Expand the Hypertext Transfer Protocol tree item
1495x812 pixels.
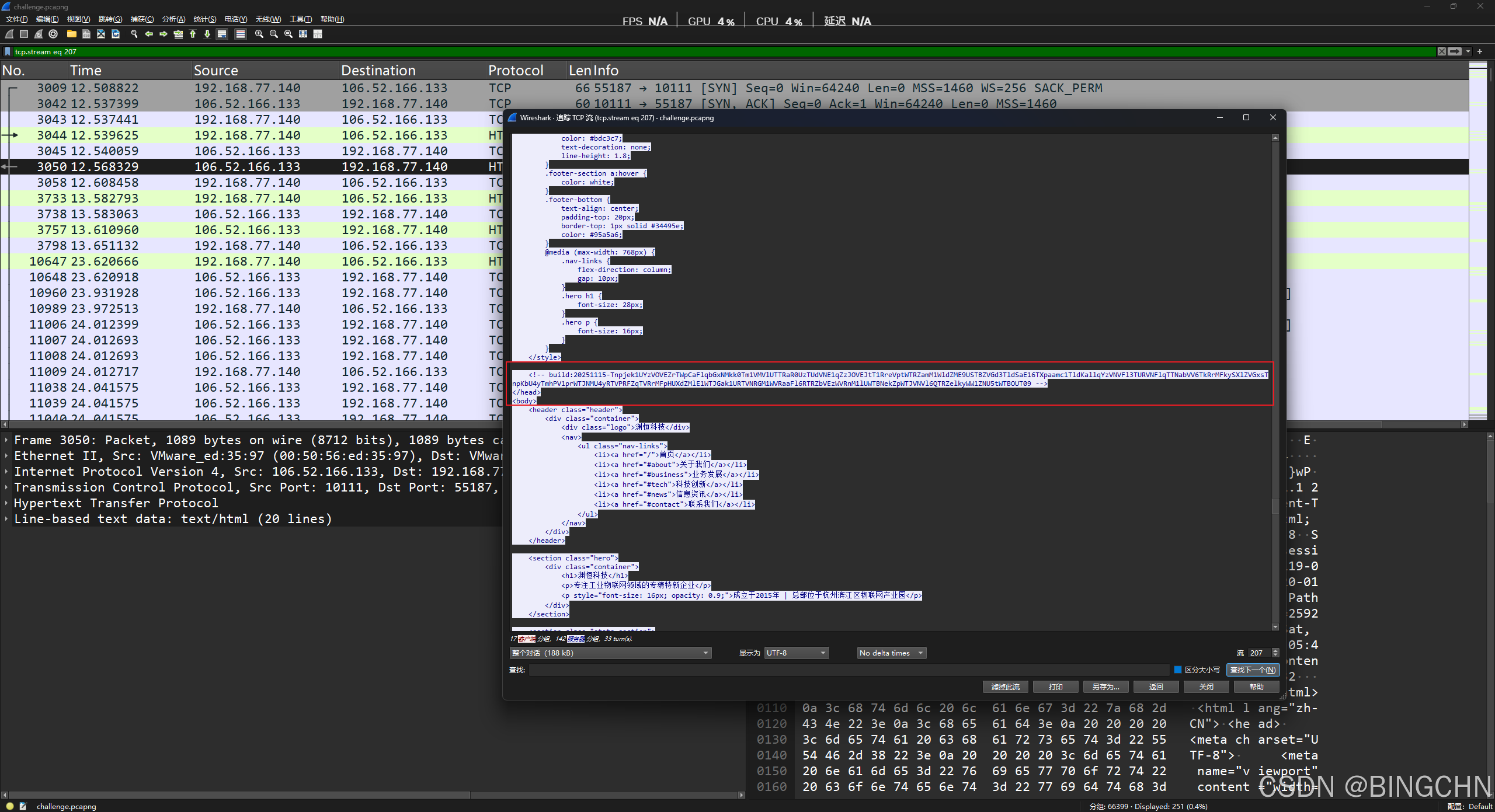click(x=6, y=503)
